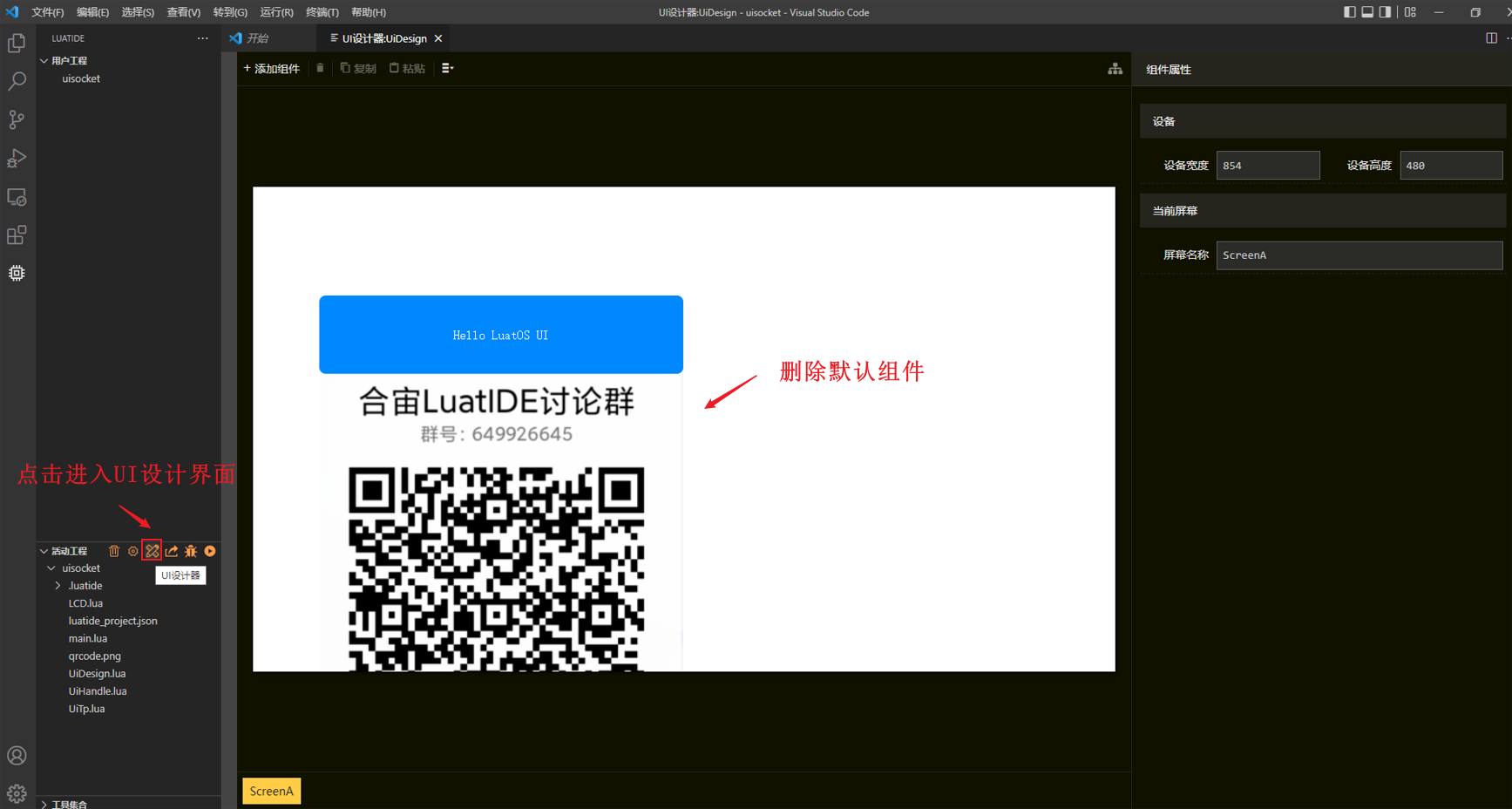
Task: Click the designer toolbar trash icon
Action: pos(320,68)
